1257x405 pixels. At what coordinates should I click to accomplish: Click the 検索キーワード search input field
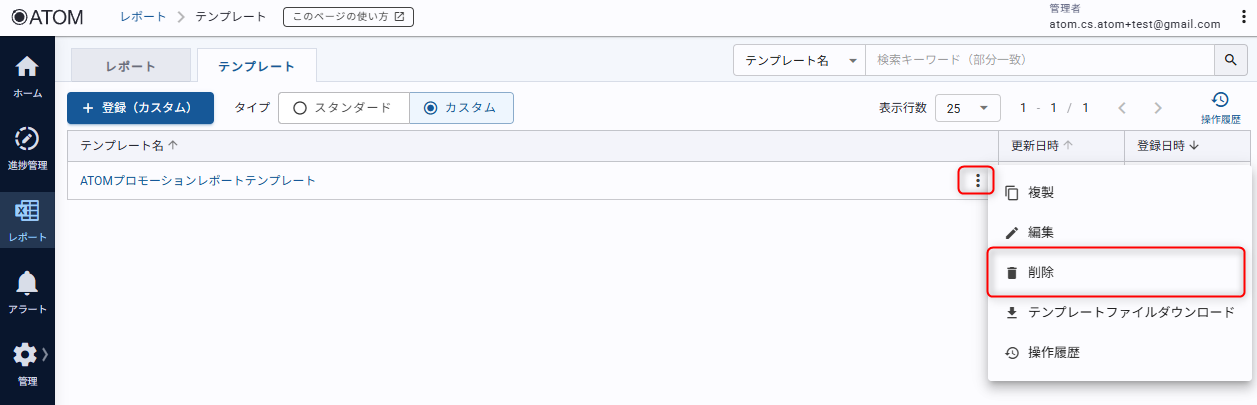(x=1038, y=61)
